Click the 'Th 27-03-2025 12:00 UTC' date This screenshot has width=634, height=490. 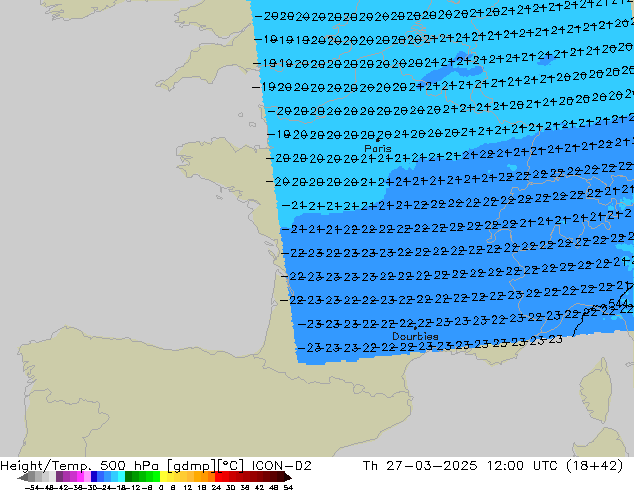[459, 466]
